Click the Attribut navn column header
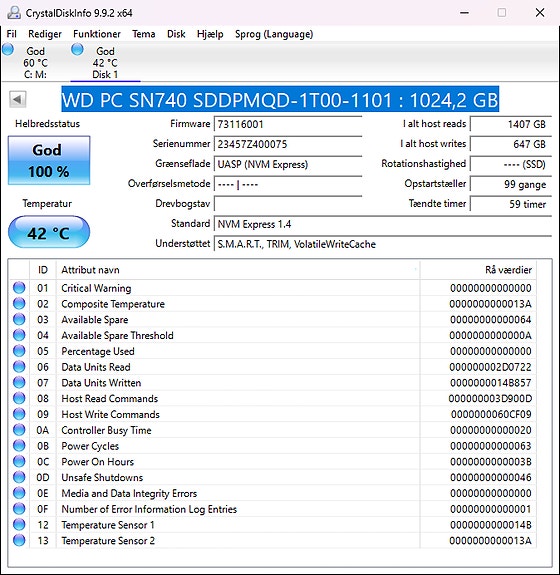The image size is (560, 575). [238, 270]
